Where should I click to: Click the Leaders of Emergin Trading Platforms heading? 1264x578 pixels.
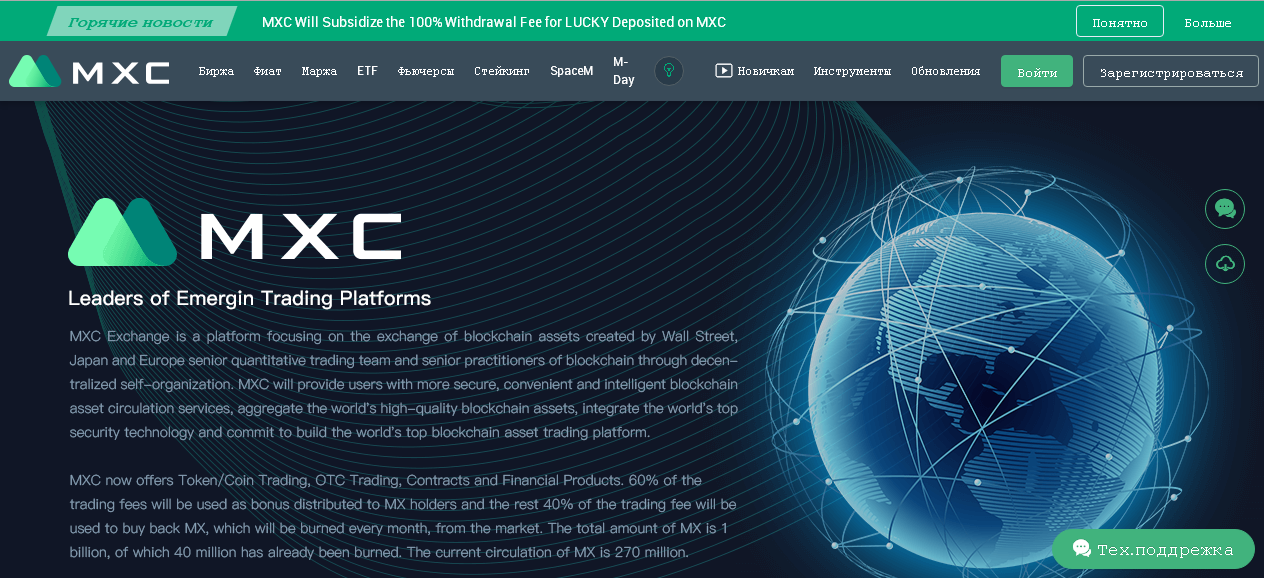pos(249,298)
